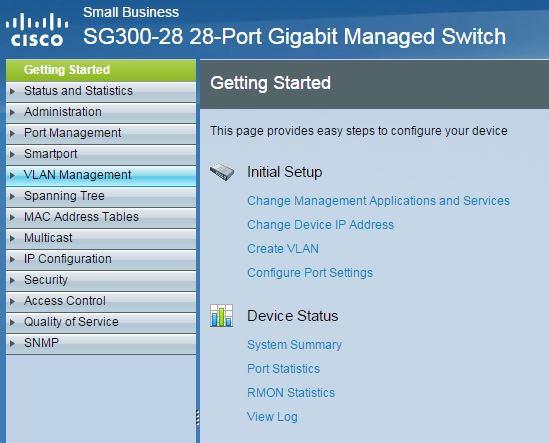Expand Status and Statistics arrow
This screenshot has height=443, width=549.
click(13, 91)
